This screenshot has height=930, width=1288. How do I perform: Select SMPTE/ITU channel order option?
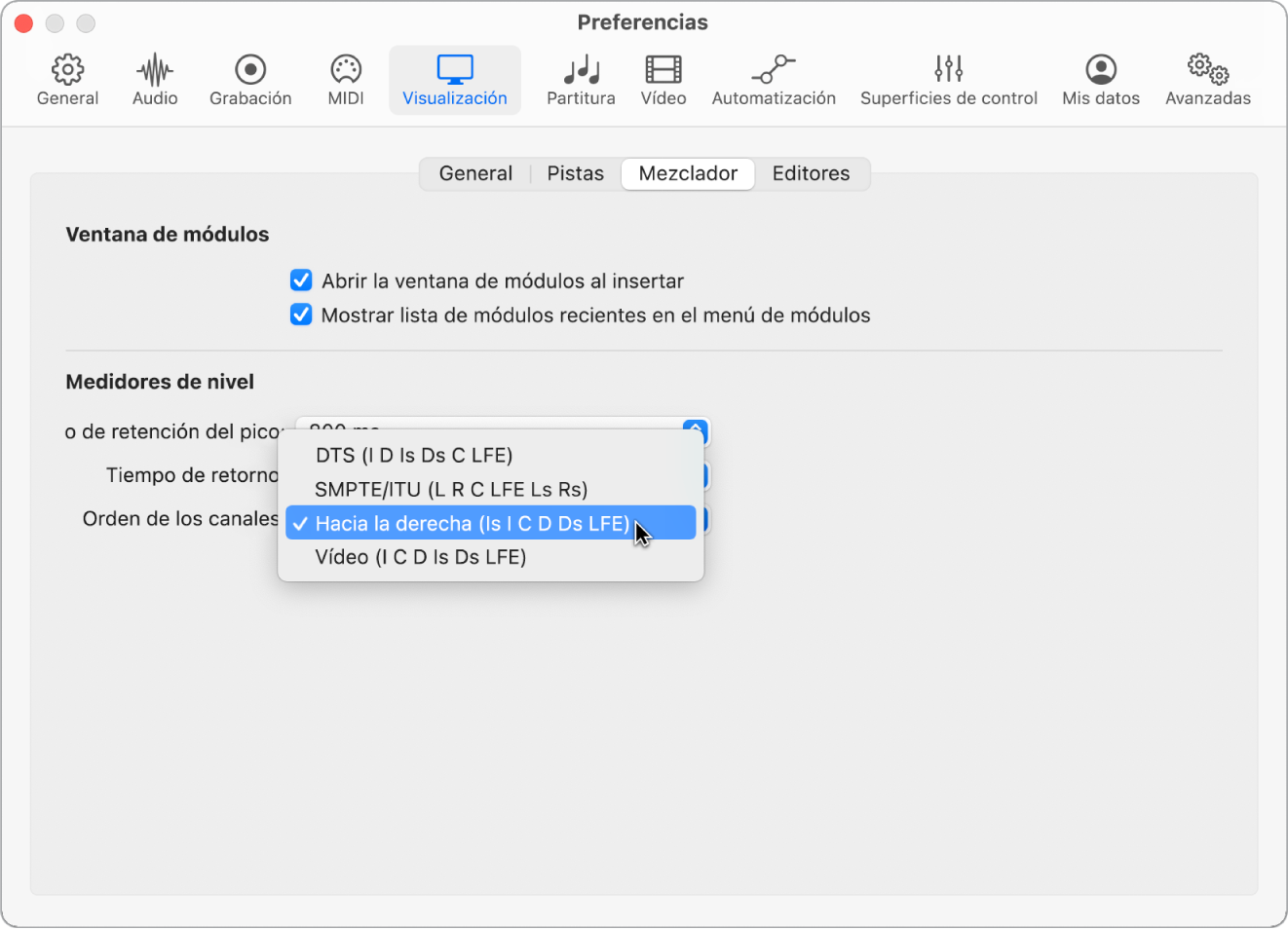(451, 490)
